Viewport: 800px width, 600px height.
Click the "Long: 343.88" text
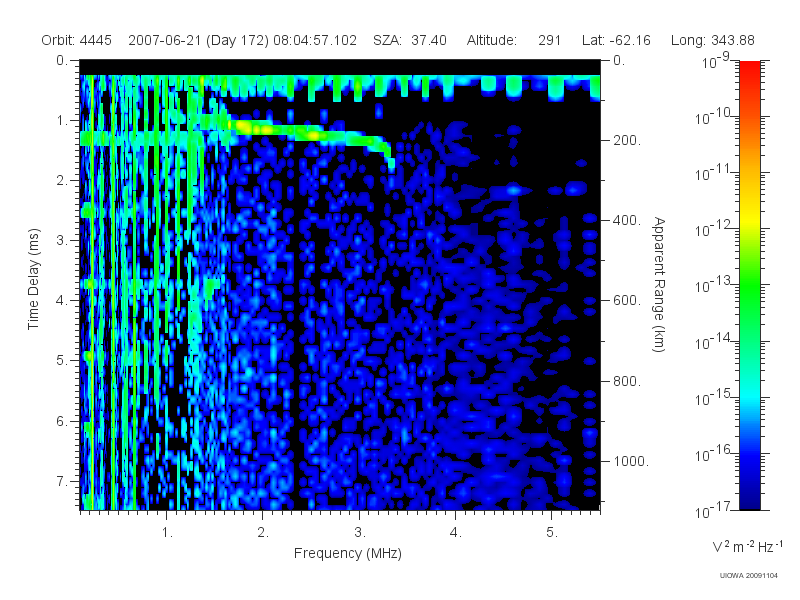tap(712, 40)
